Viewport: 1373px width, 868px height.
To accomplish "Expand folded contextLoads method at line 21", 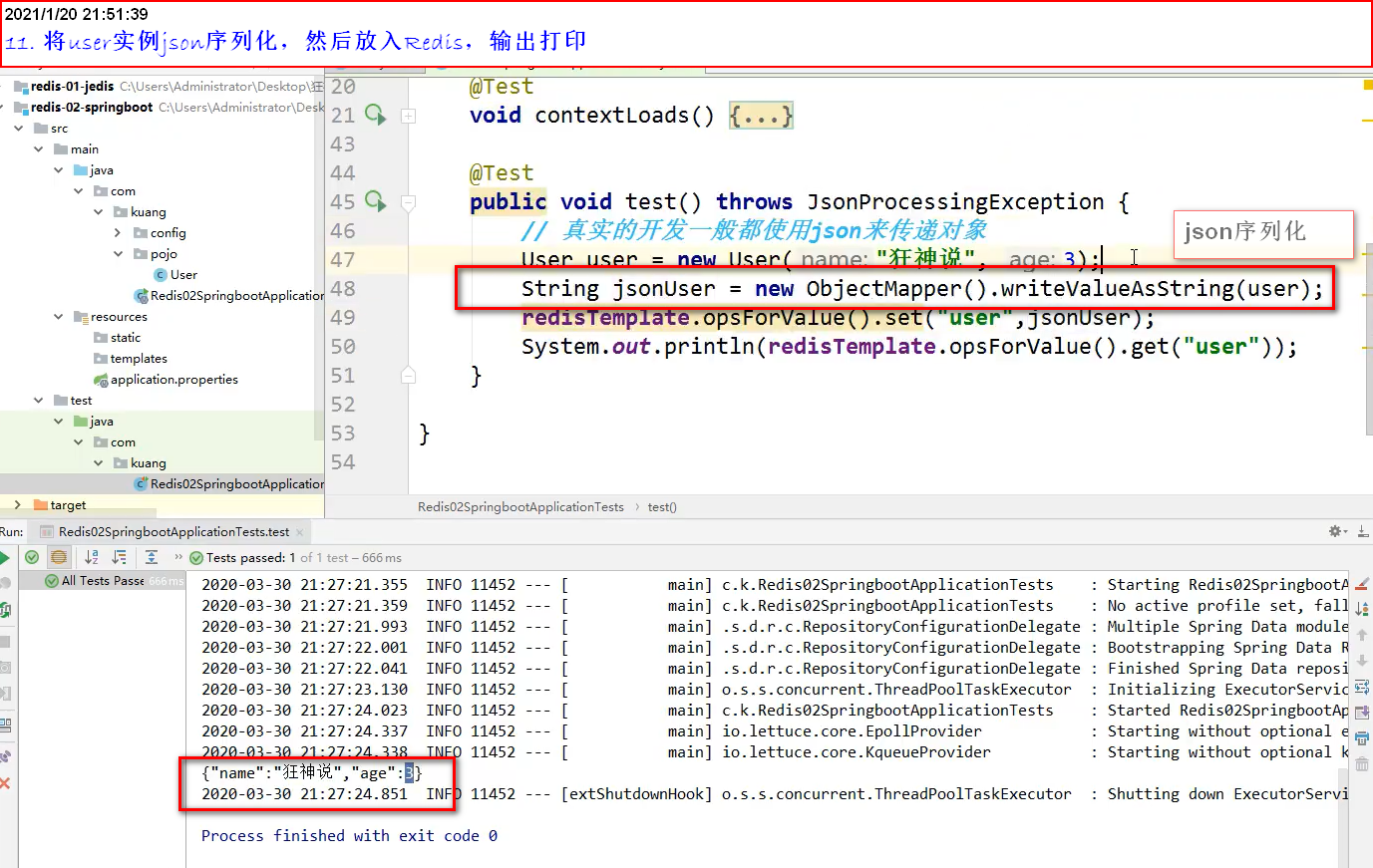I will pos(408,116).
